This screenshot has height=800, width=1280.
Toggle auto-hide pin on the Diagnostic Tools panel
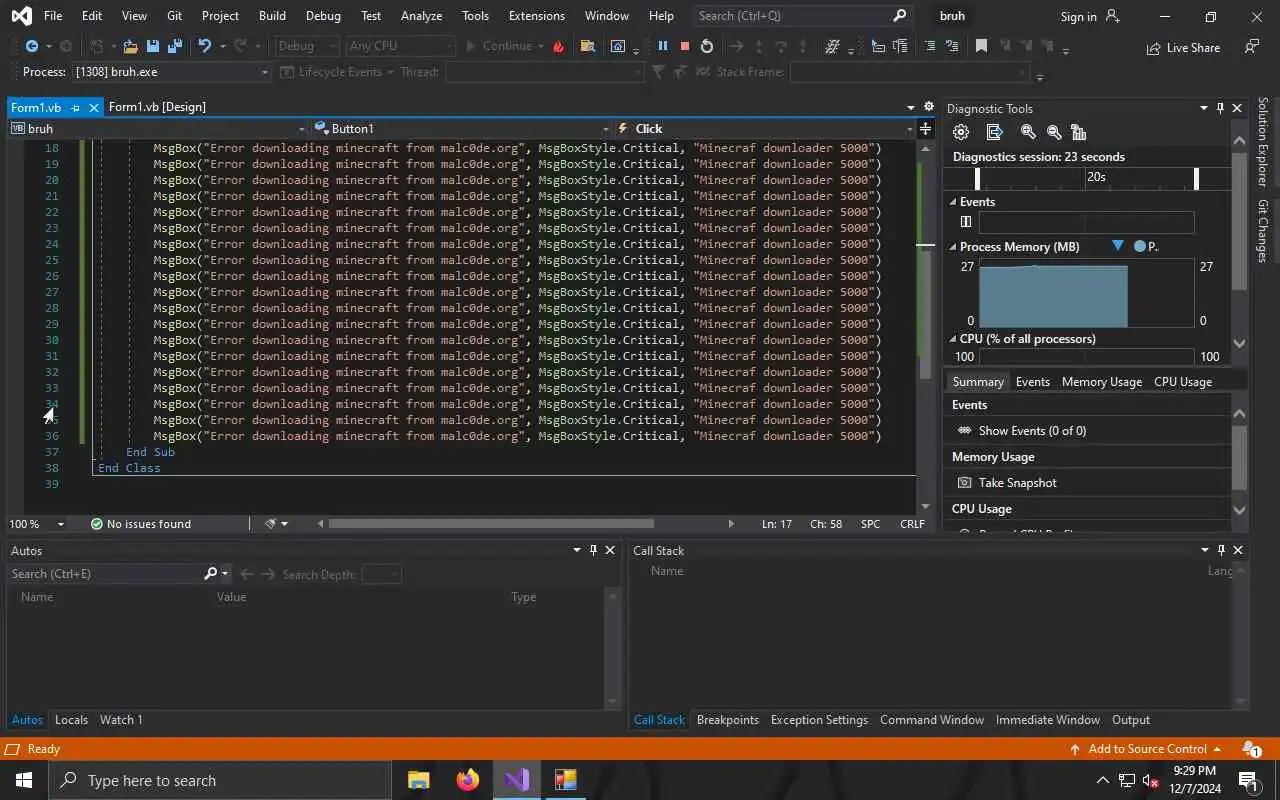pyautogui.click(x=1220, y=108)
